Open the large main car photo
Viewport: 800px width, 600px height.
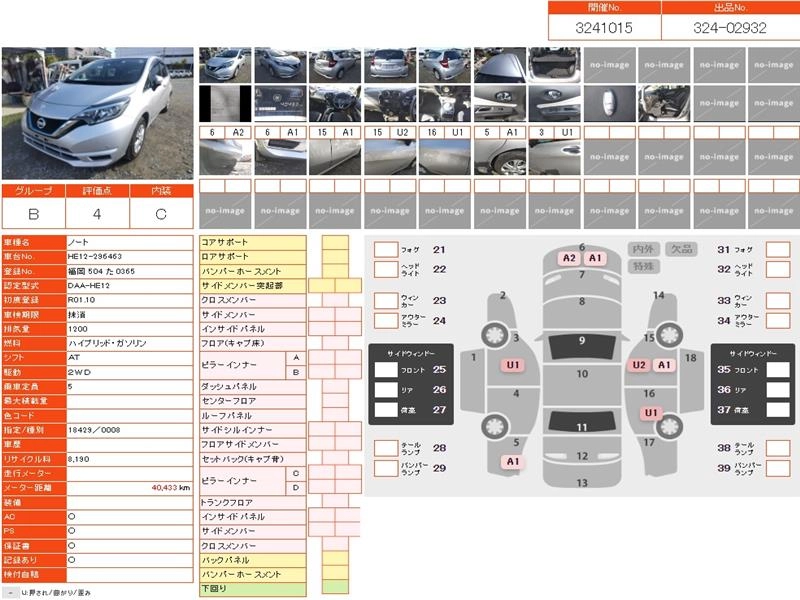97,113
